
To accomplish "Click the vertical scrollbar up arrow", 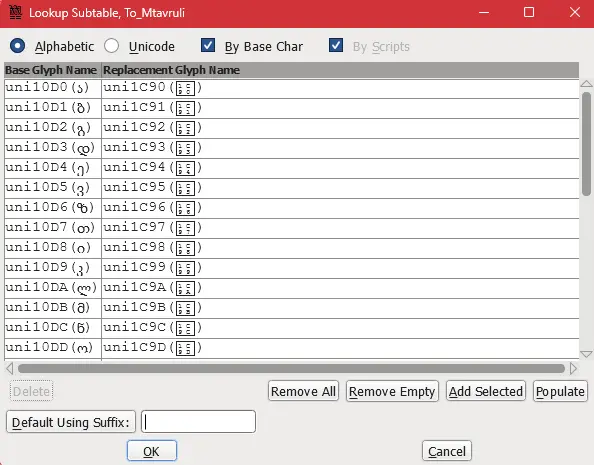I will click(x=586, y=84).
